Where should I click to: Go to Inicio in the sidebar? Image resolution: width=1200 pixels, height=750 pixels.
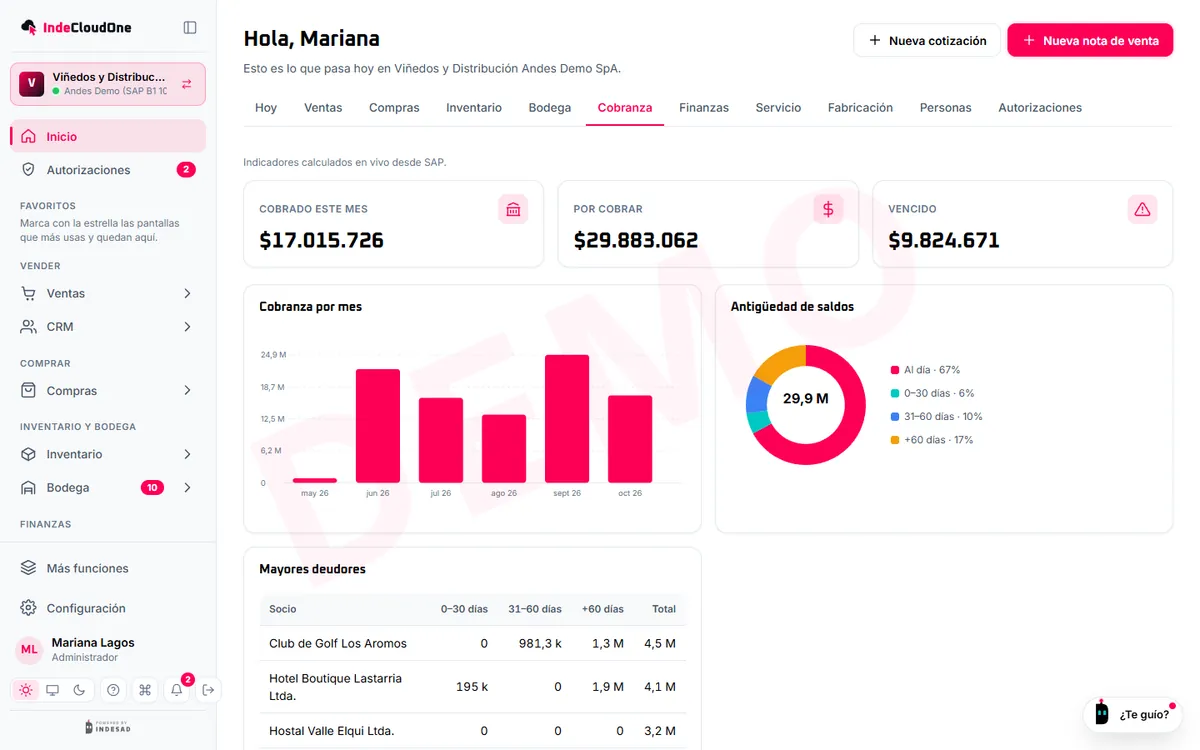108,136
